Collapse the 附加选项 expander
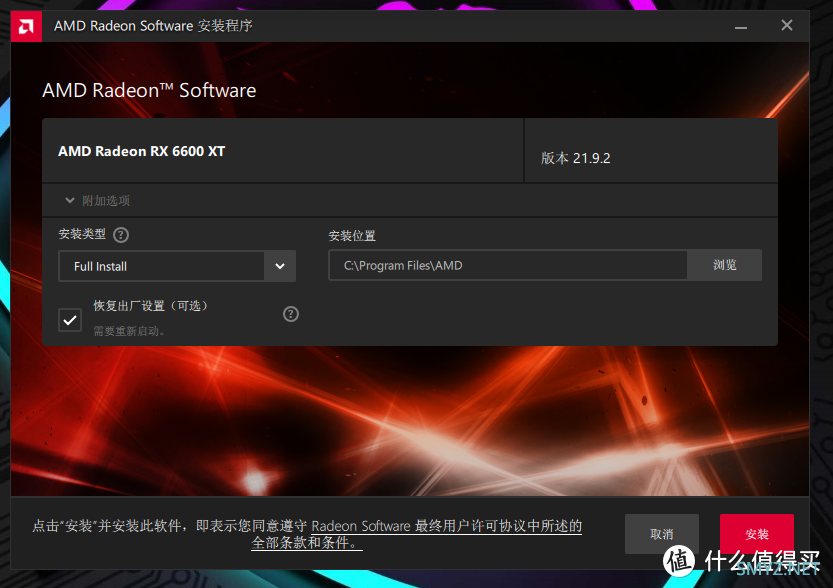Image resolution: width=833 pixels, height=588 pixels. tap(70, 200)
